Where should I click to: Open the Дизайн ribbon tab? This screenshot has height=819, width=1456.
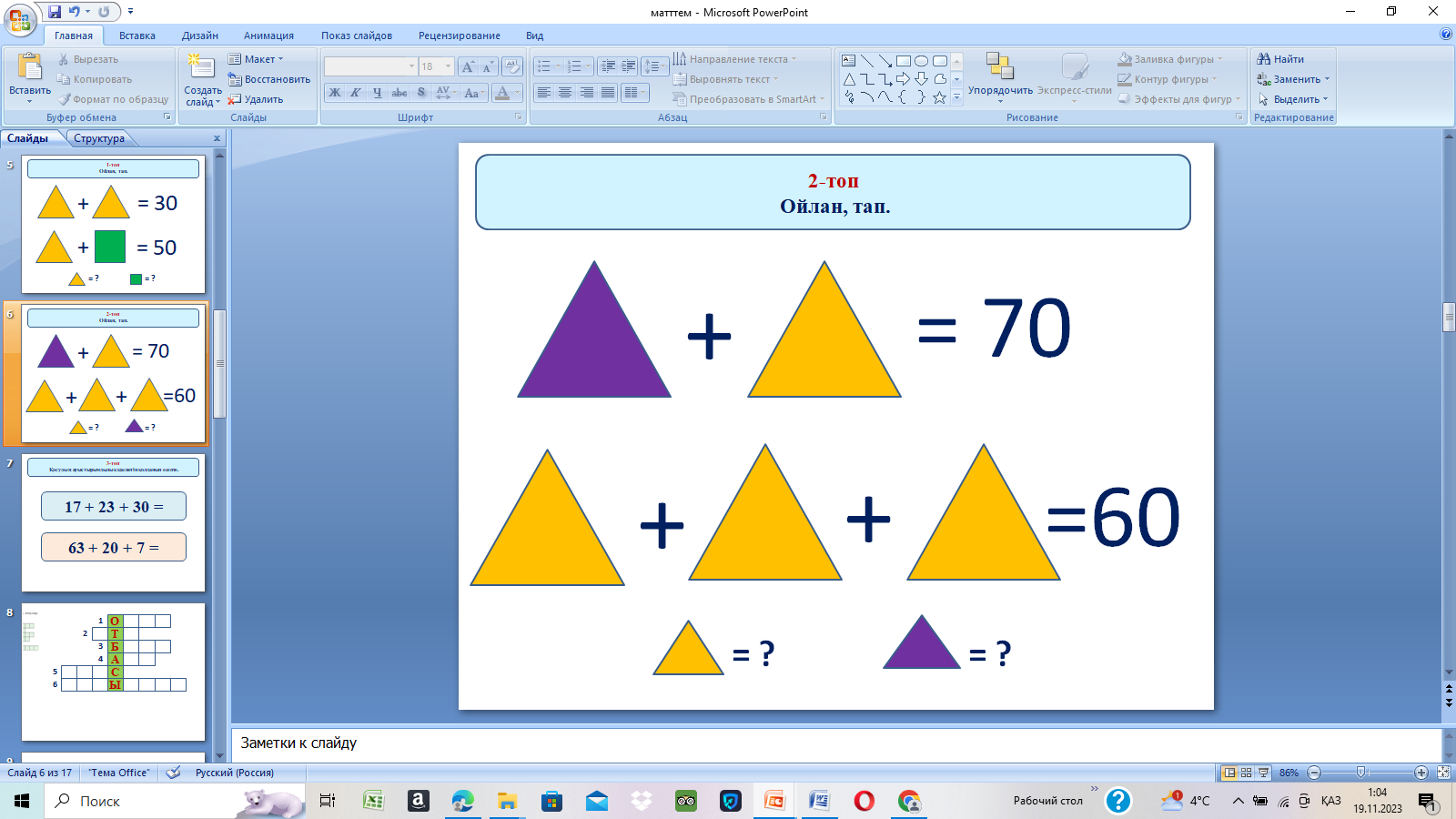point(200,35)
